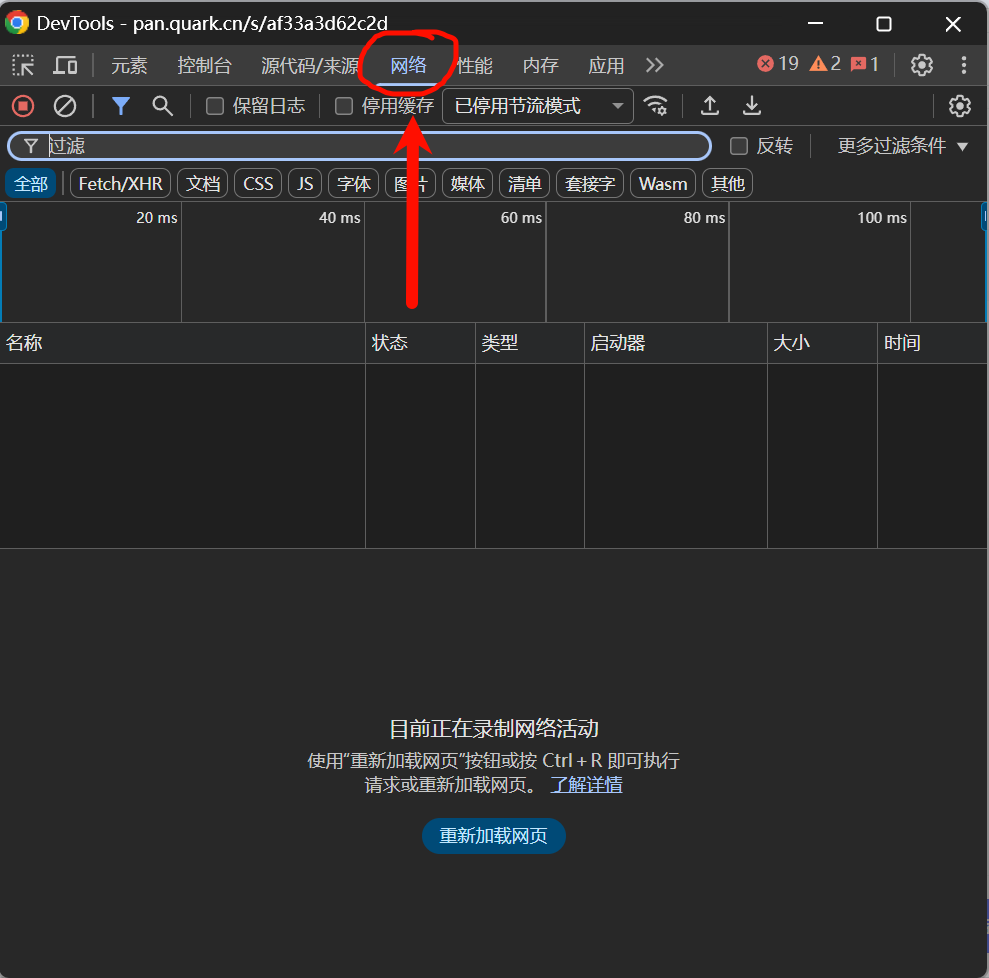Switch to the 控制台 tab
This screenshot has width=989, height=978.
click(204, 65)
